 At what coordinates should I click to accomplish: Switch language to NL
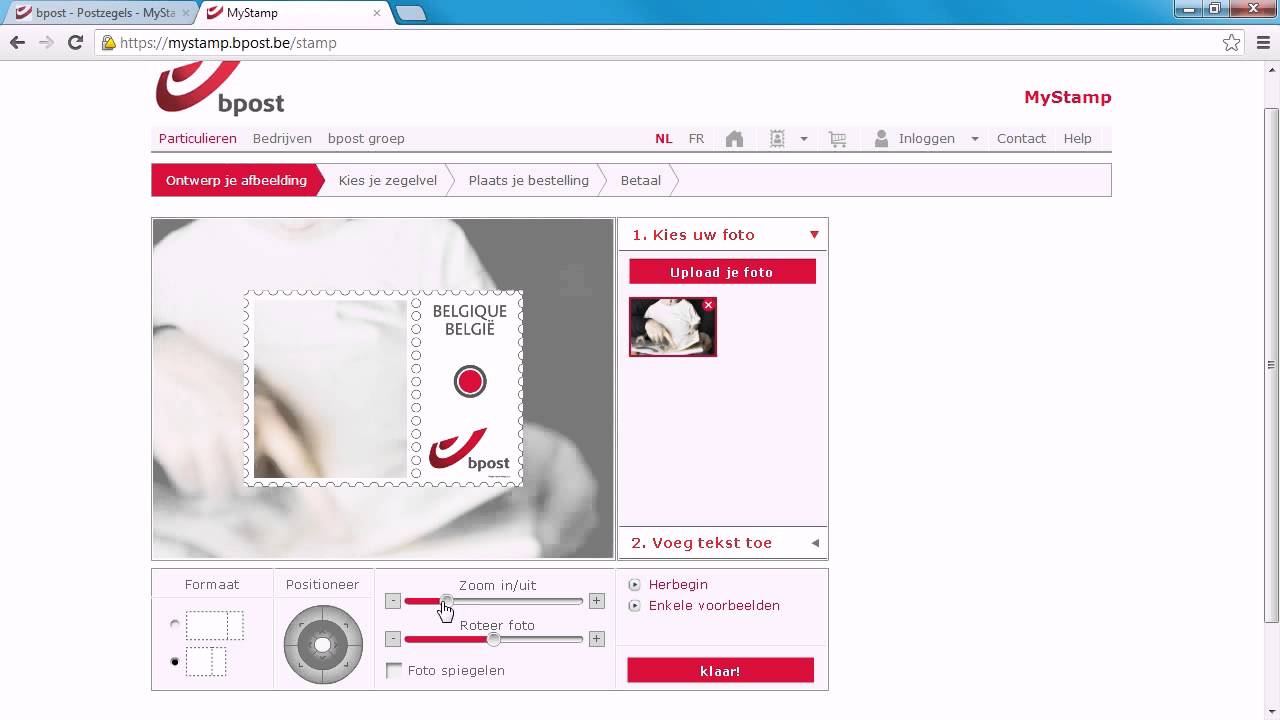click(664, 139)
